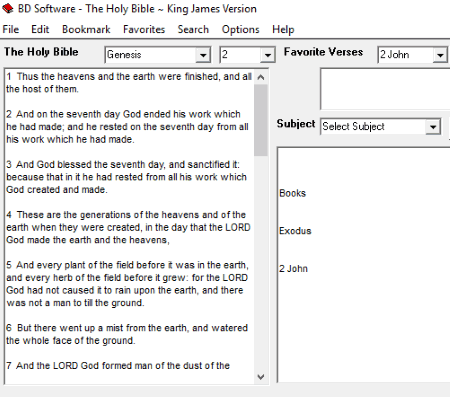Select the 2 John entry in subject list
The height and width of the screenshot is (397, 450).
coord(293,269)
